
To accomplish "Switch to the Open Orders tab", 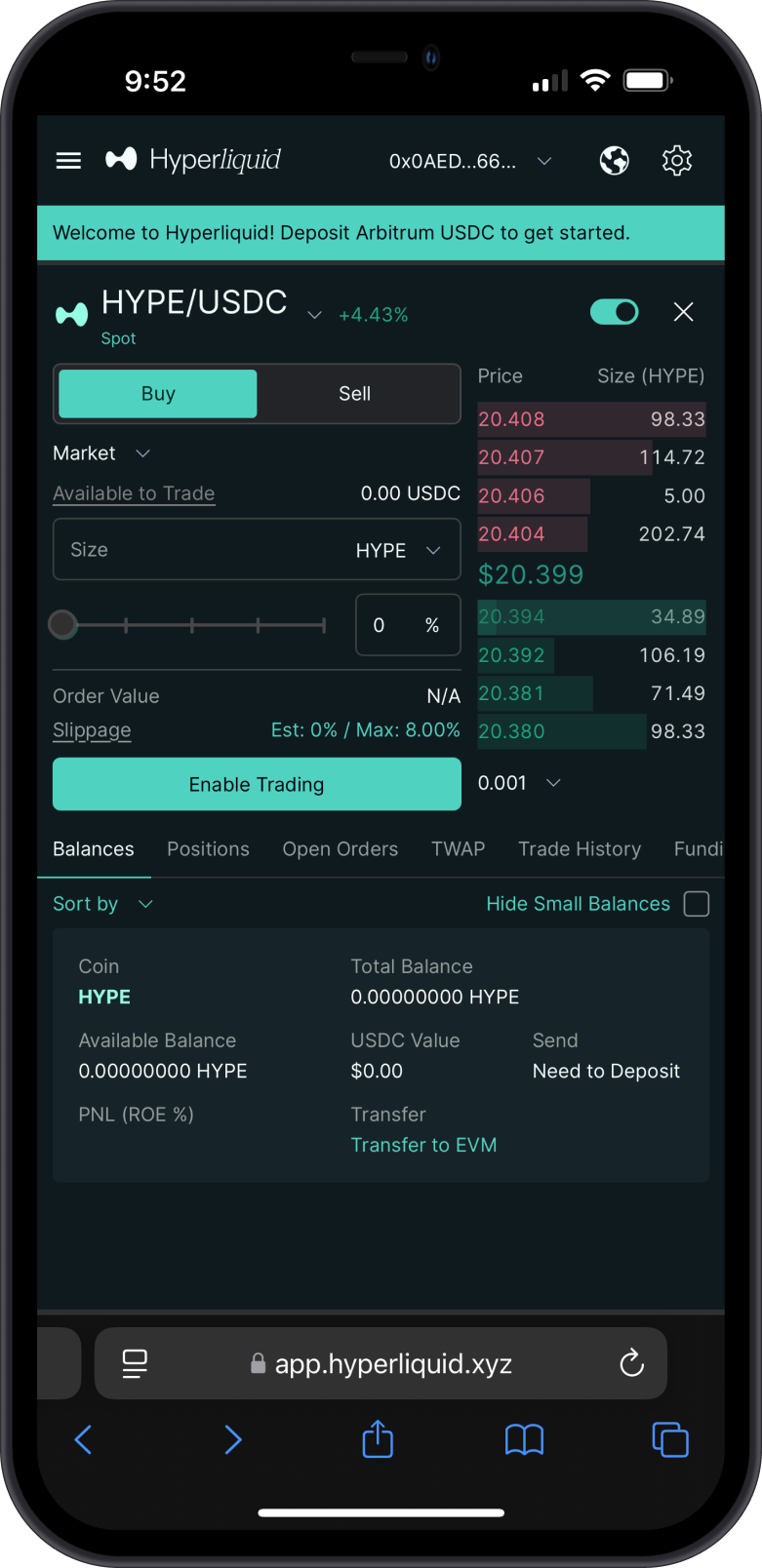I will [x=341, y=849].
